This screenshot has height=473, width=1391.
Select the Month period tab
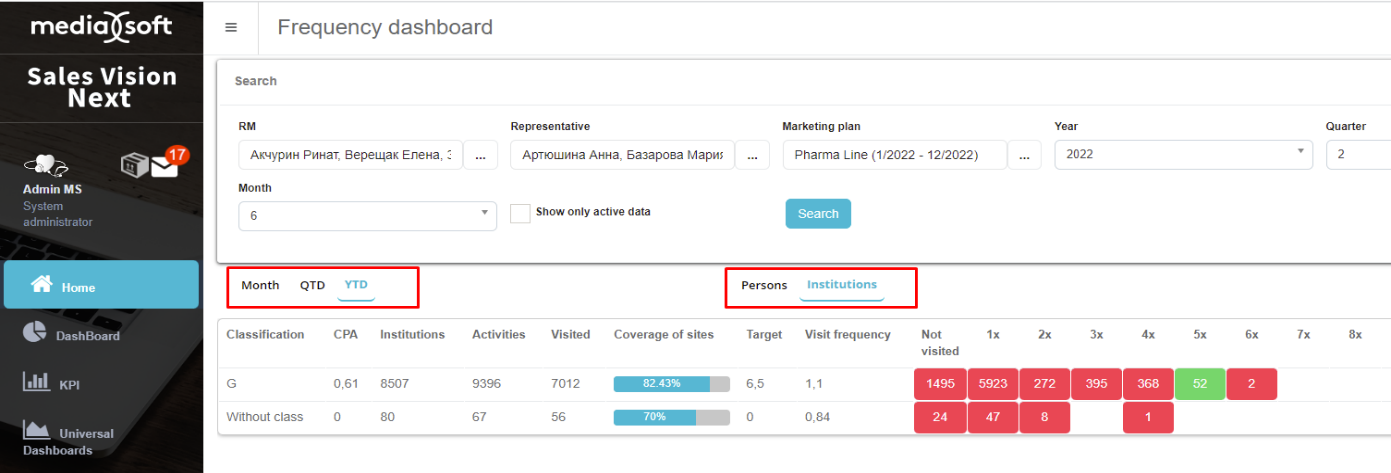260,285
